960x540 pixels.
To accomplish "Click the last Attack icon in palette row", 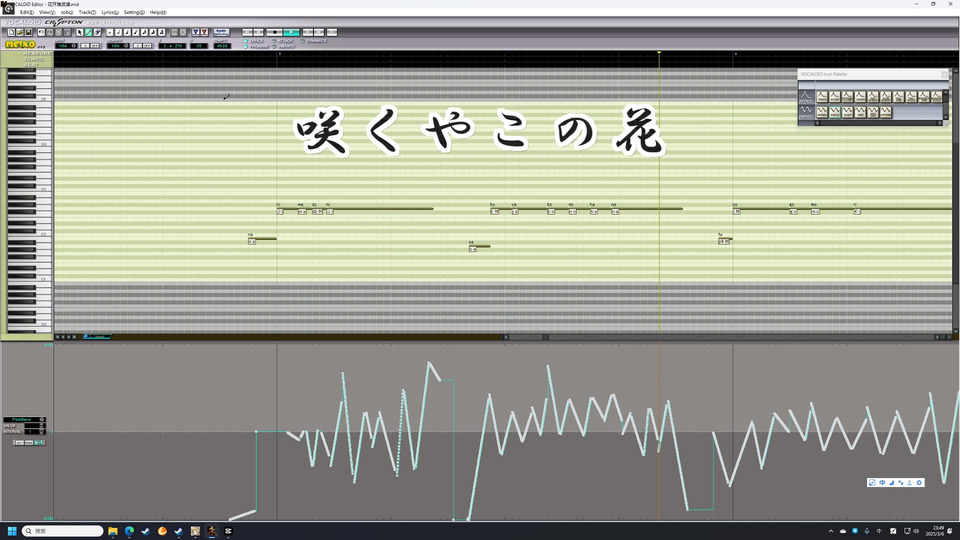I will tap(937, 97).
